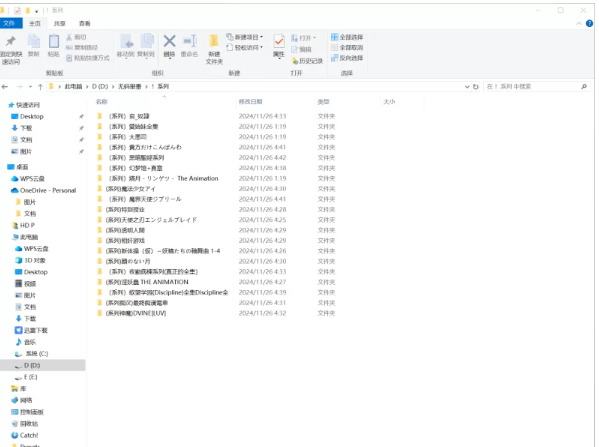Click the 删除 red X delete icon

tap(169, 41)
